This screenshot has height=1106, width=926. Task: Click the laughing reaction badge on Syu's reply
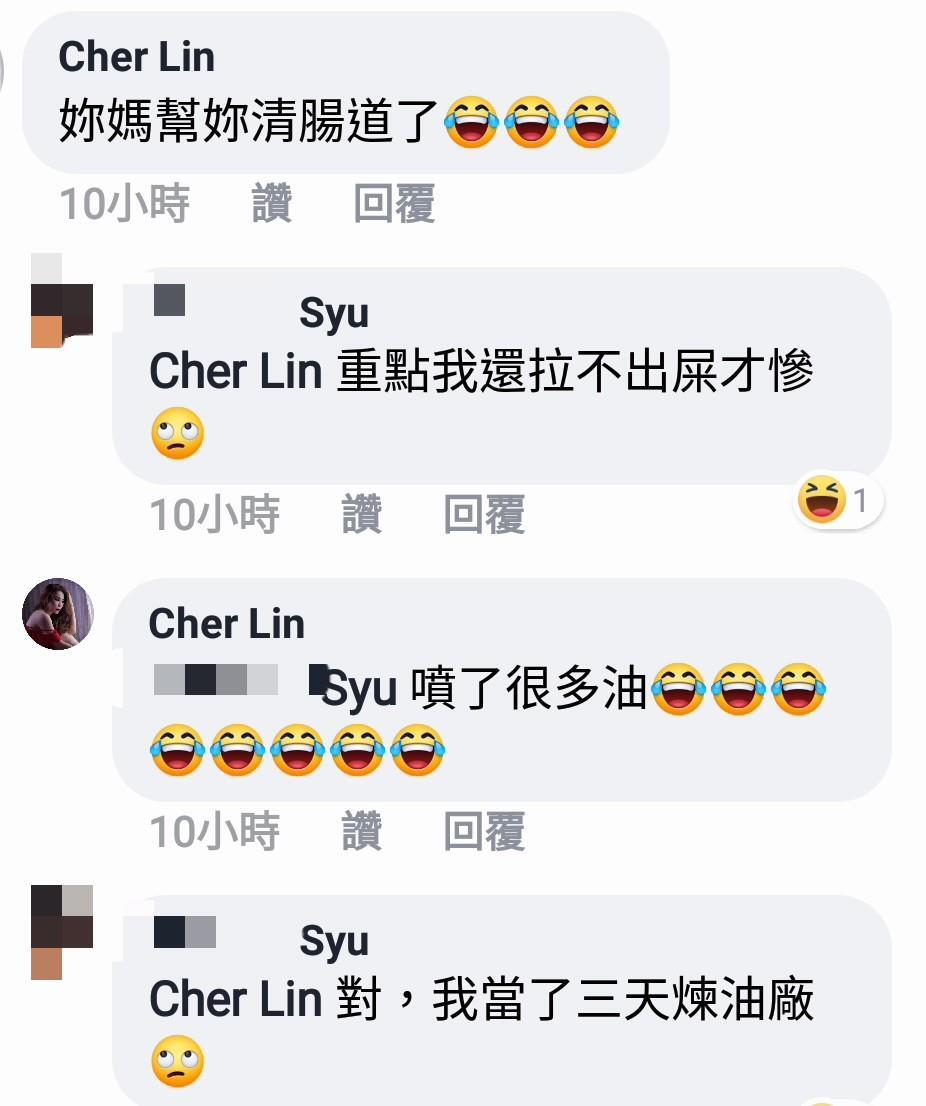coord(838,500)
